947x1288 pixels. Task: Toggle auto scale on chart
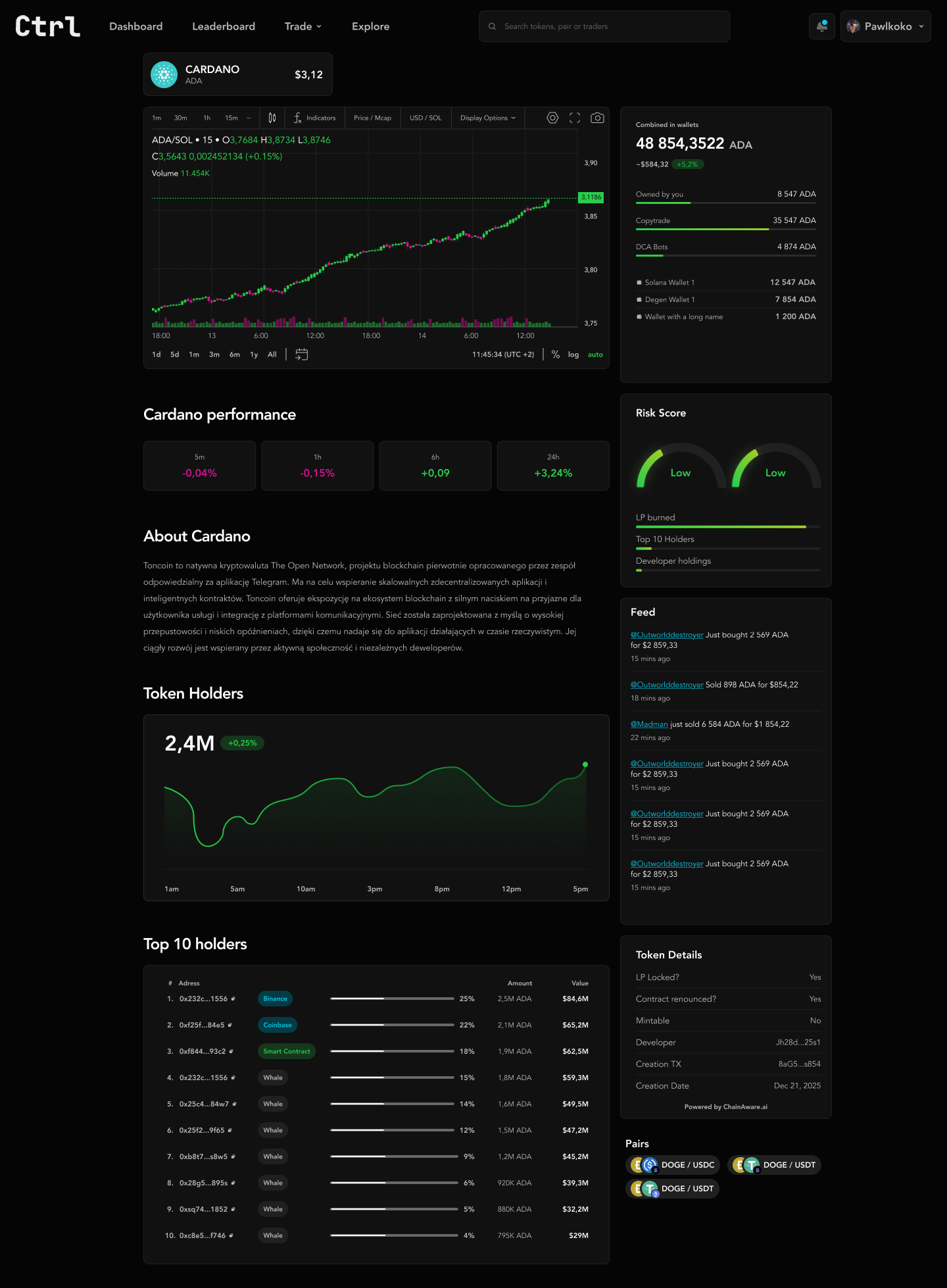tap(595, 355)
